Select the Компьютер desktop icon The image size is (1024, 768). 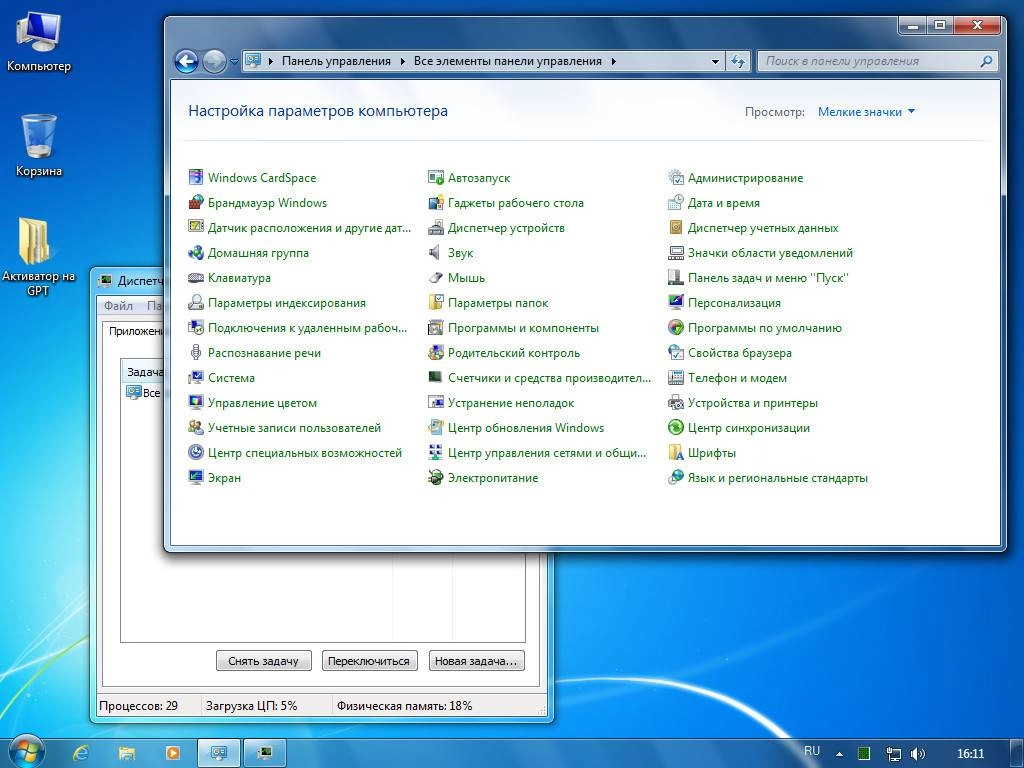pyautogui.click(x=39, y=41)
